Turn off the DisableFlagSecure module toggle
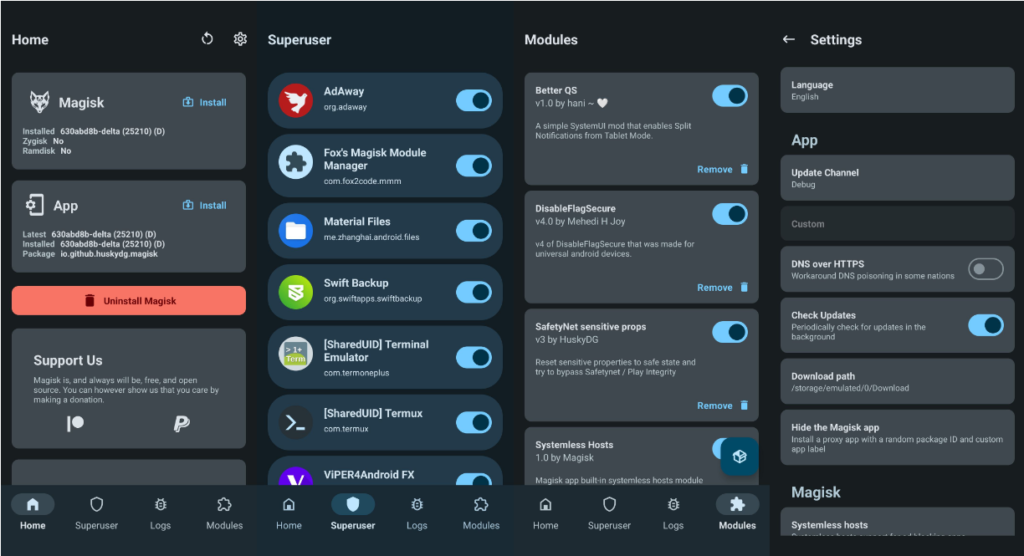Image resolution: width=1024 pixels, height=556 pixels. pyautogui.click(x=729, y=213)
